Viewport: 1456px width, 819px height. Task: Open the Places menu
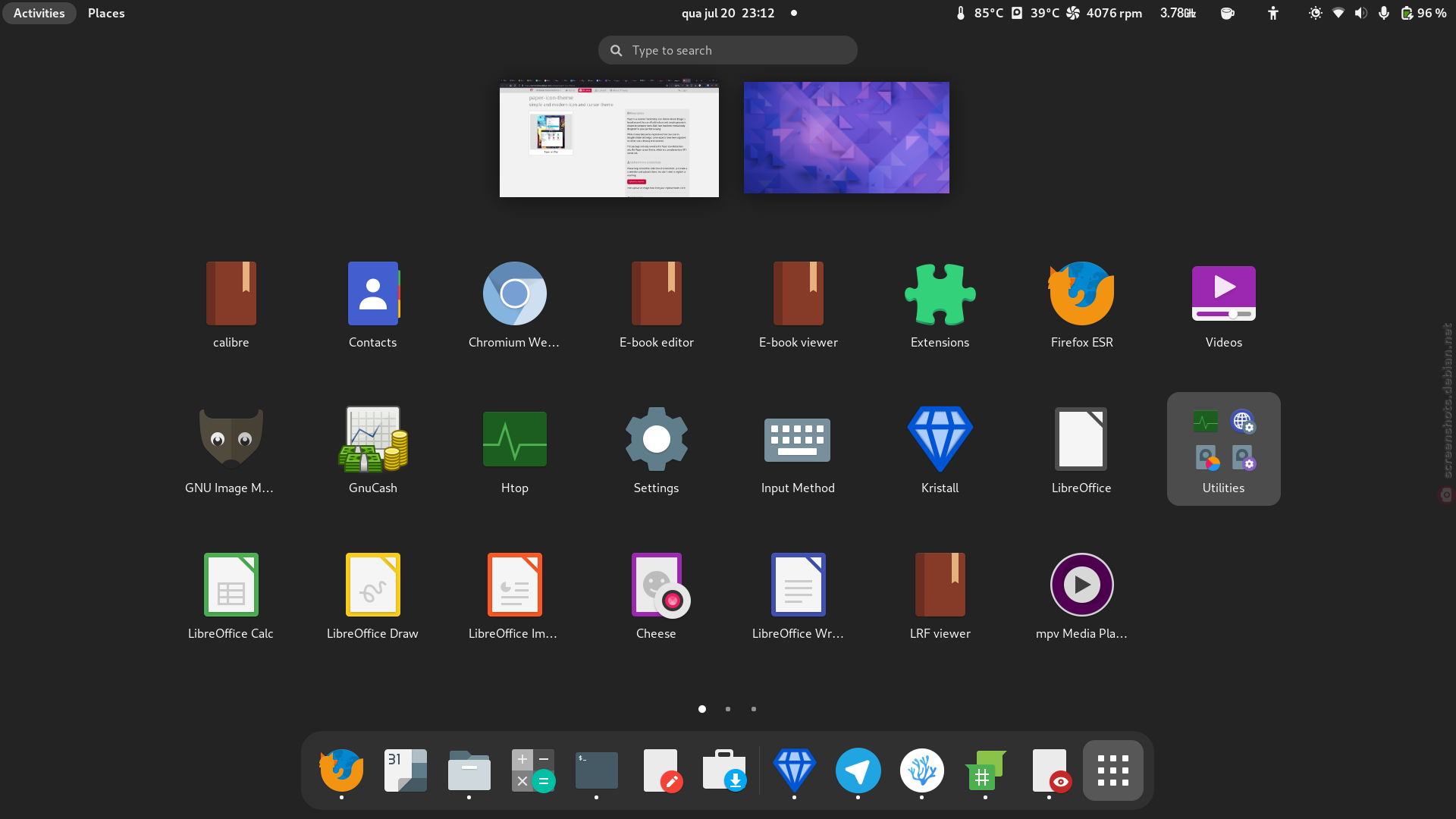[x=106, y=13]
